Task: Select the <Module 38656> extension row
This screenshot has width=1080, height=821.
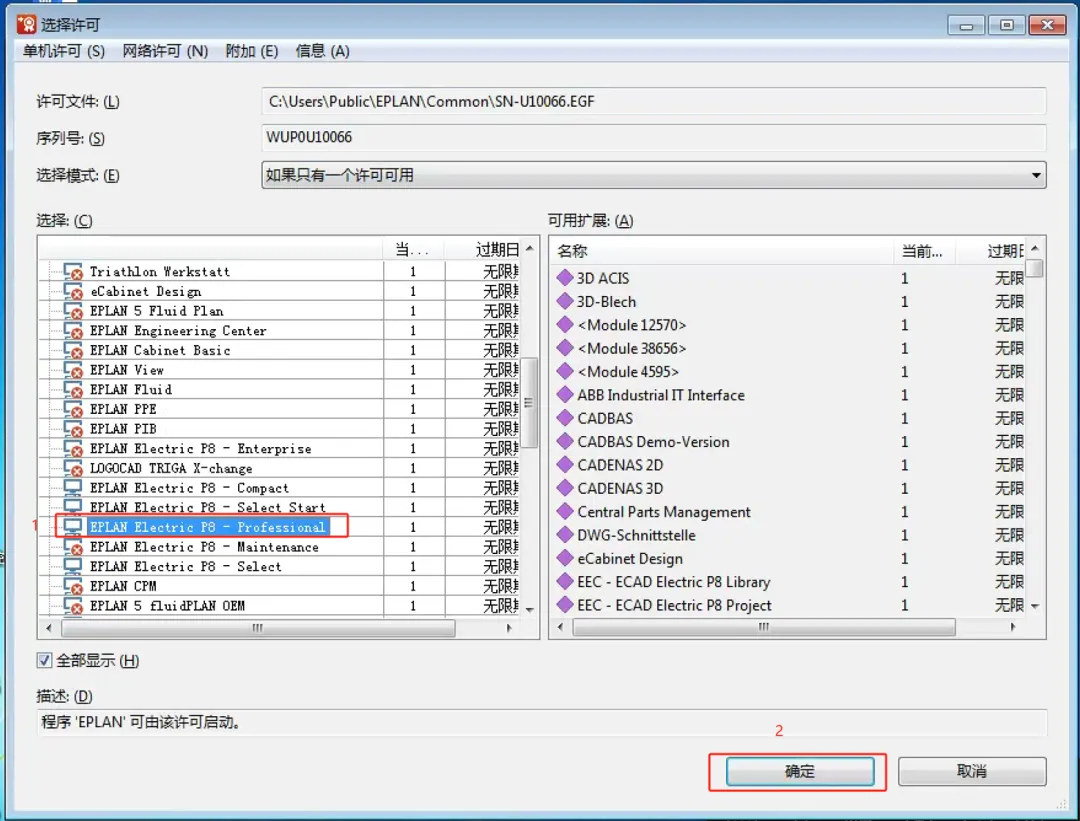Action: [789, 348]
